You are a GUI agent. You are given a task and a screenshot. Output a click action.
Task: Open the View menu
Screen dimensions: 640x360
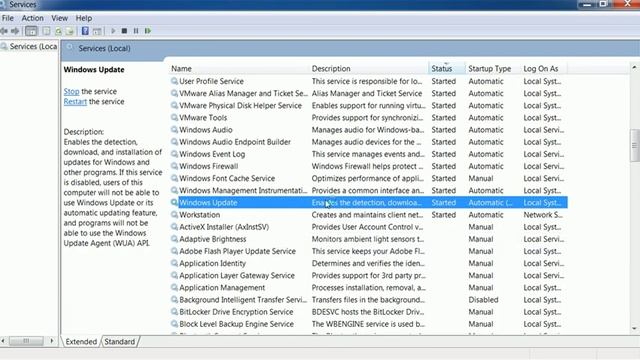[60, 18]
